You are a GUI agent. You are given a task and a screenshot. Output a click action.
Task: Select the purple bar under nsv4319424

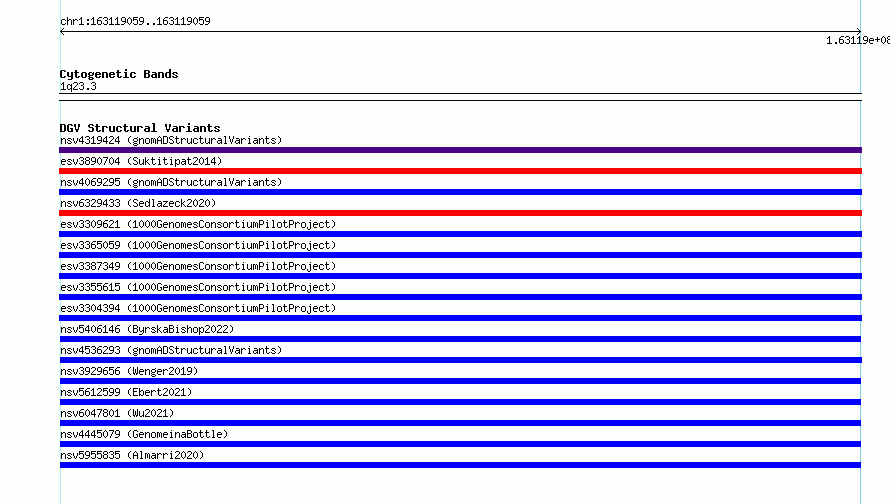pyautogui.click(x=460, y=150)
